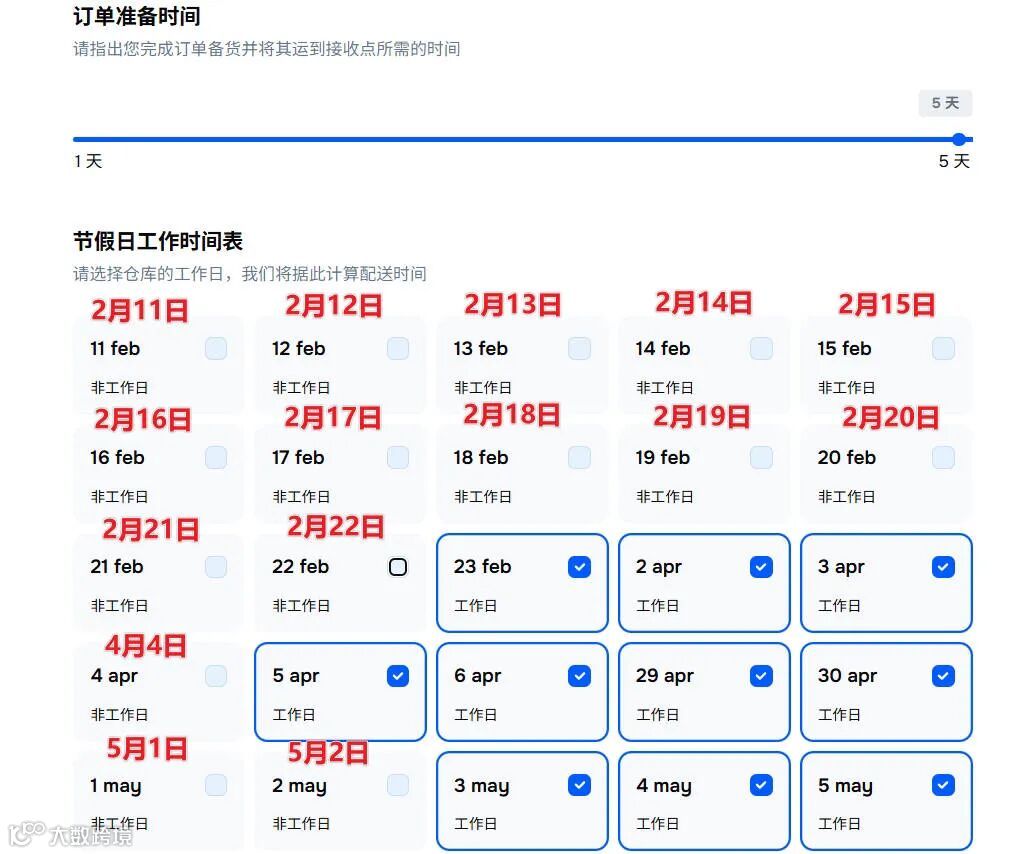The image size is (1017, 854).
Task: Tick the 15 feb checkbox
Action: [943, 348]
